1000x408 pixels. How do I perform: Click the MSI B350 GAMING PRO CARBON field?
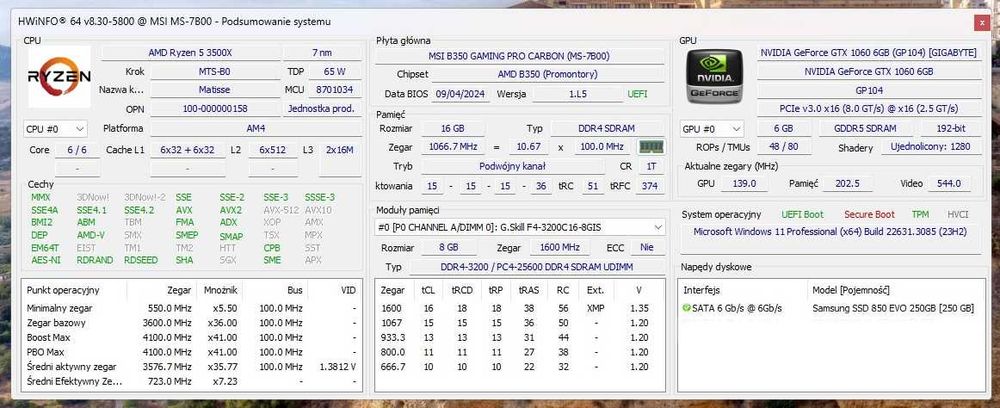pos(520,56)
